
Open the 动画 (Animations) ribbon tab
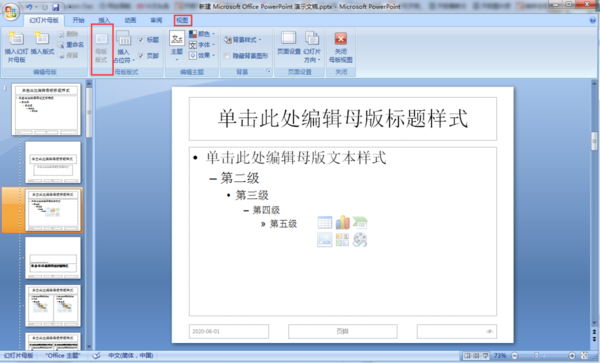point(130,20)
